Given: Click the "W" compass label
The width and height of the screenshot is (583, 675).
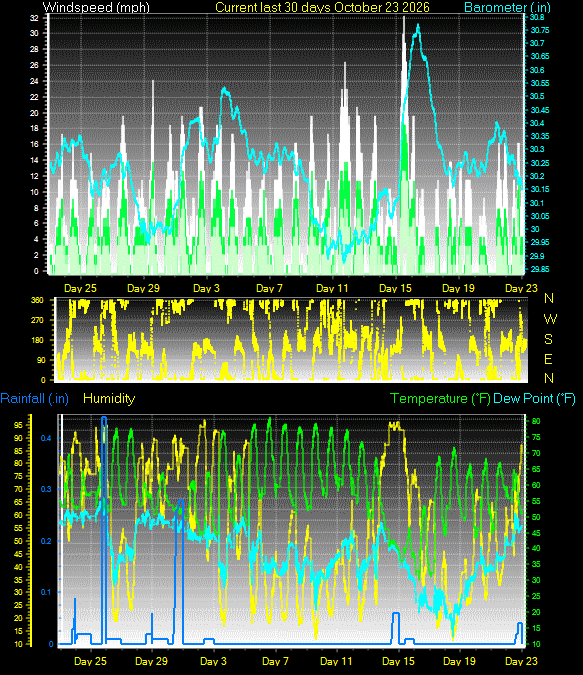Looking at the screenshot, I should click(x=550, y=319).
